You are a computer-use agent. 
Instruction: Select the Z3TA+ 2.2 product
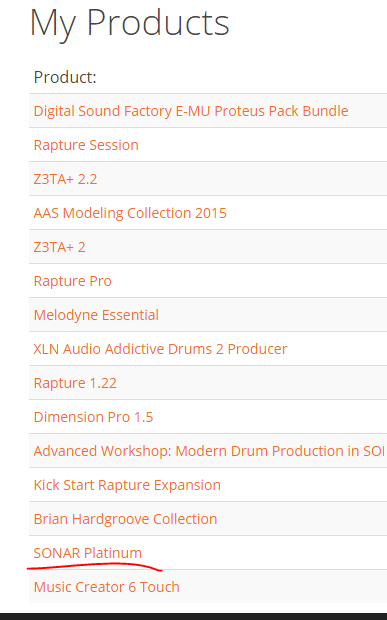click(x=65, y=179)
